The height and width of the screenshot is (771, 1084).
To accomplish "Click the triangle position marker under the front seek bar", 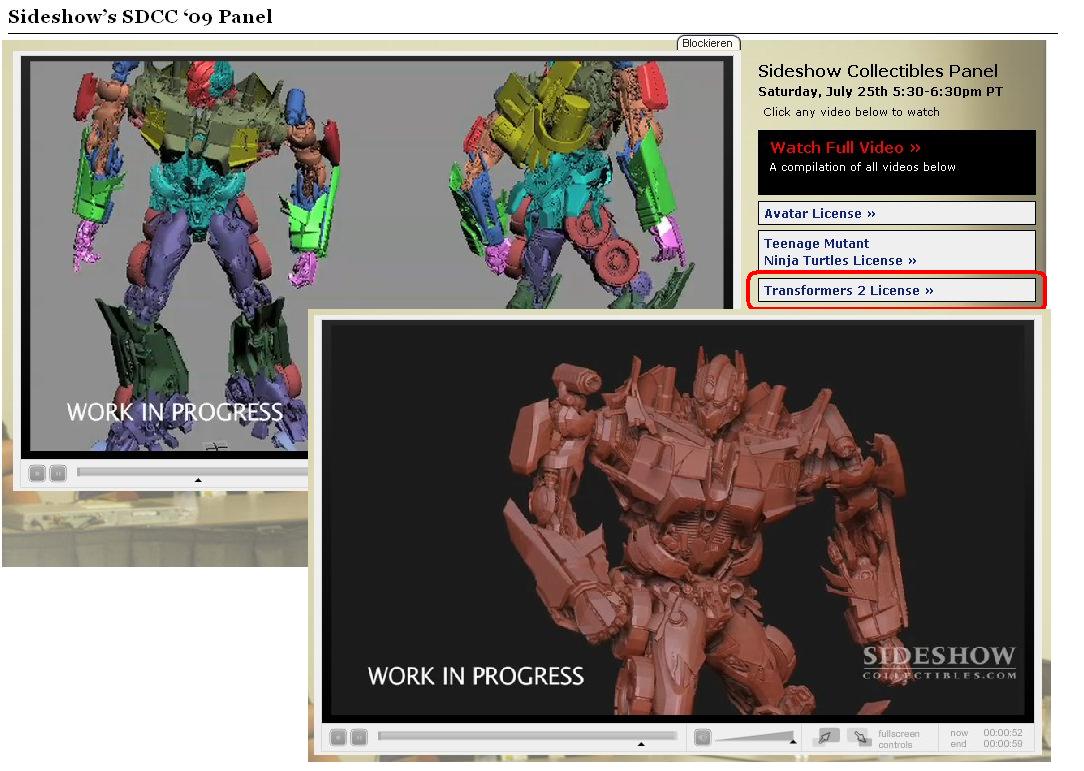I will [641, 745].
